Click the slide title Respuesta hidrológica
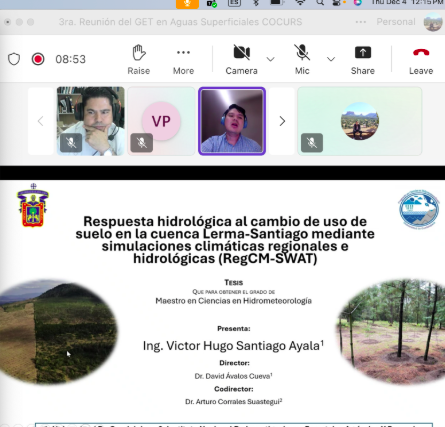The width and height of the screenshot is (445, 427). coord(225,240)
